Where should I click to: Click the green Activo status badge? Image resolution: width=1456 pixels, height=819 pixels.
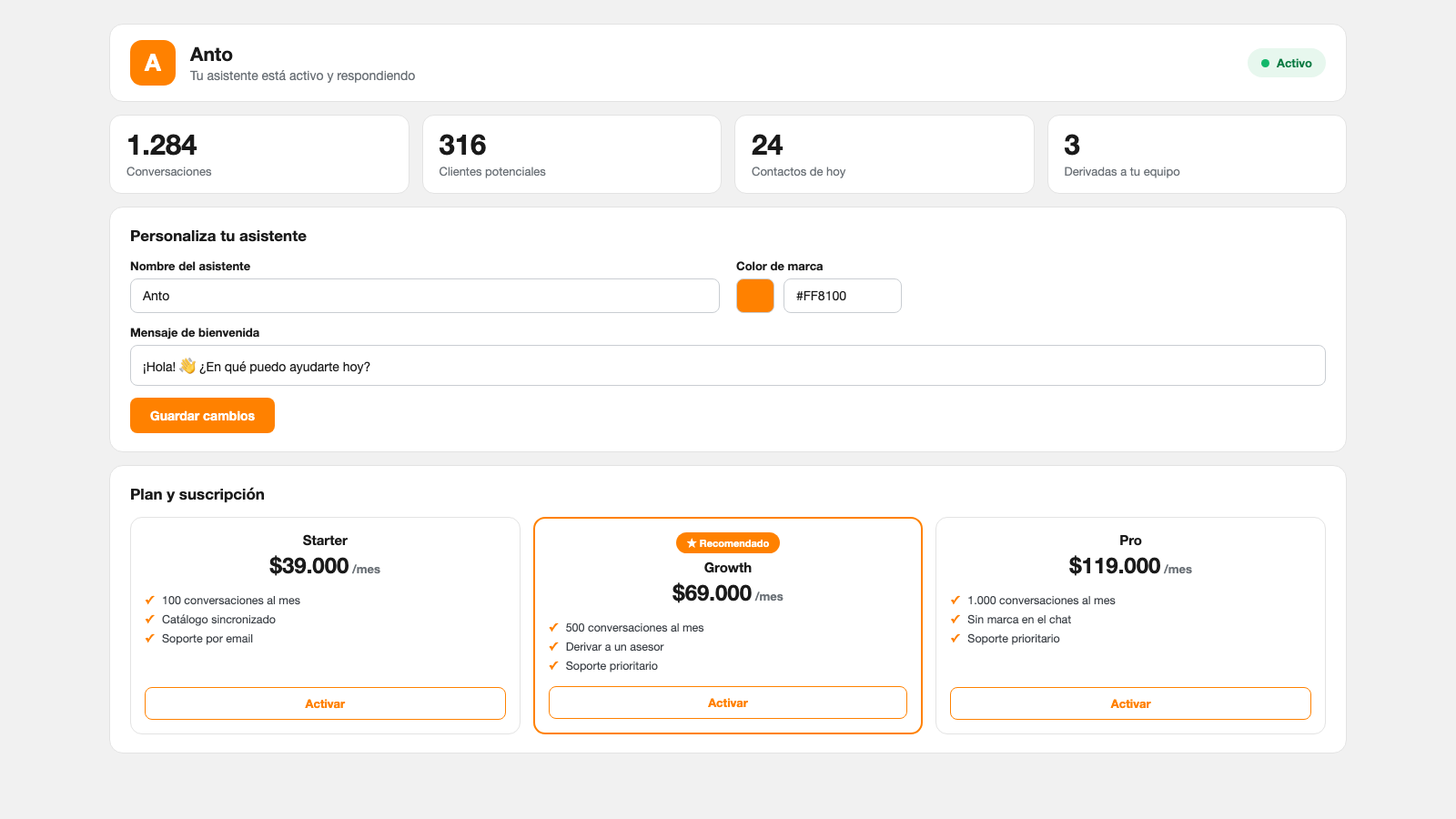[x=1286, y=63]
